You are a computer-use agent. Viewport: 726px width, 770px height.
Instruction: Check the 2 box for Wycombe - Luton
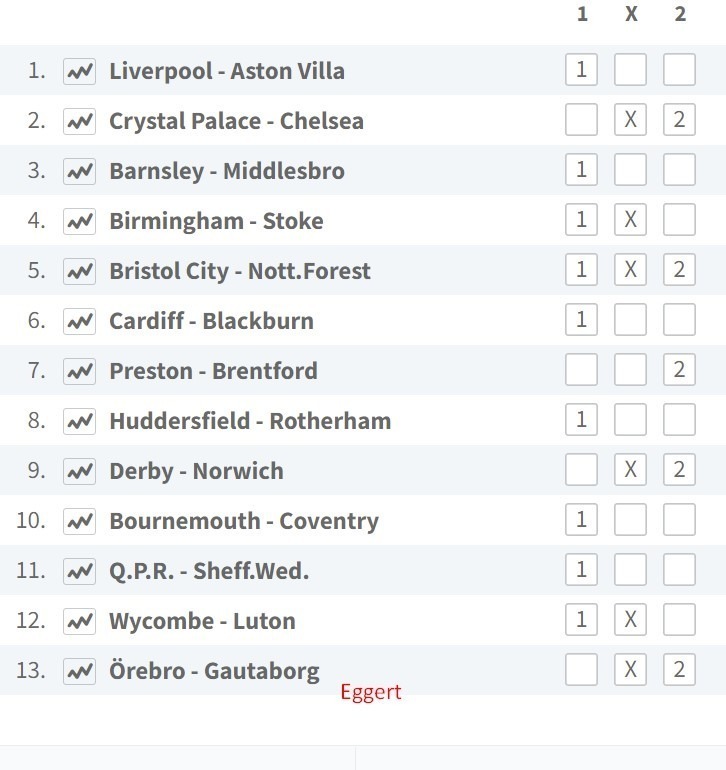679,620
